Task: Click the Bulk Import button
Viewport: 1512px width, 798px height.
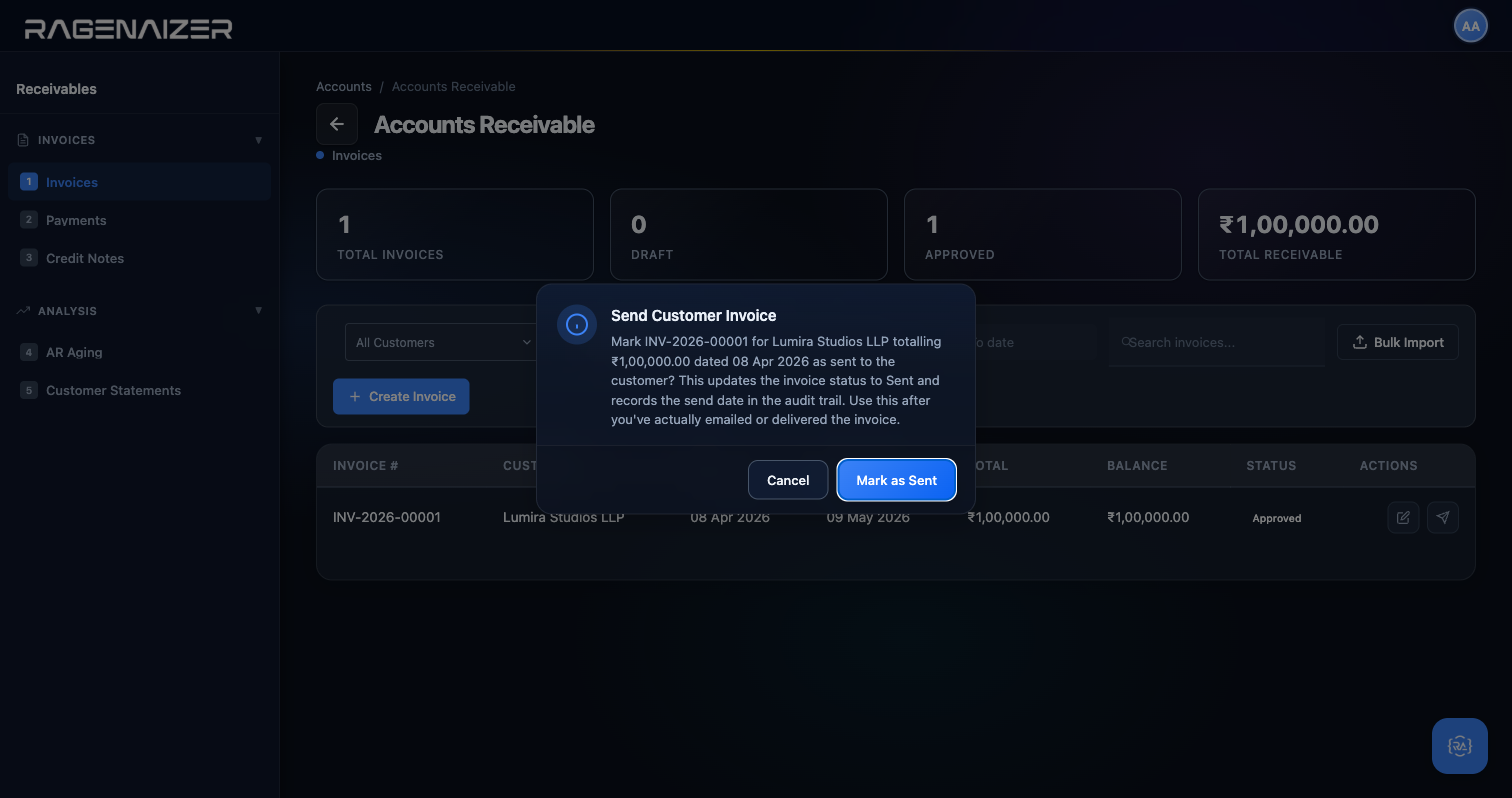Action: (x=1397, y=342)
